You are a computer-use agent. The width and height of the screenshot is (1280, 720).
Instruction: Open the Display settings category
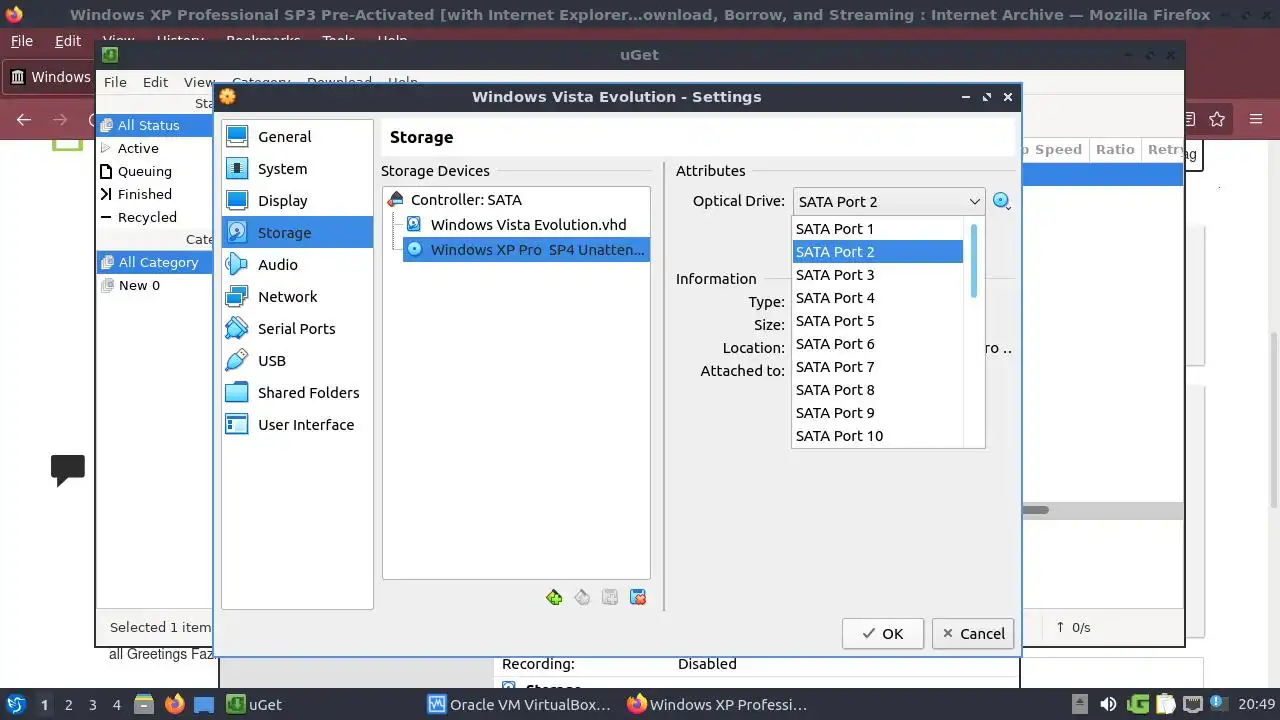(297, 201)
